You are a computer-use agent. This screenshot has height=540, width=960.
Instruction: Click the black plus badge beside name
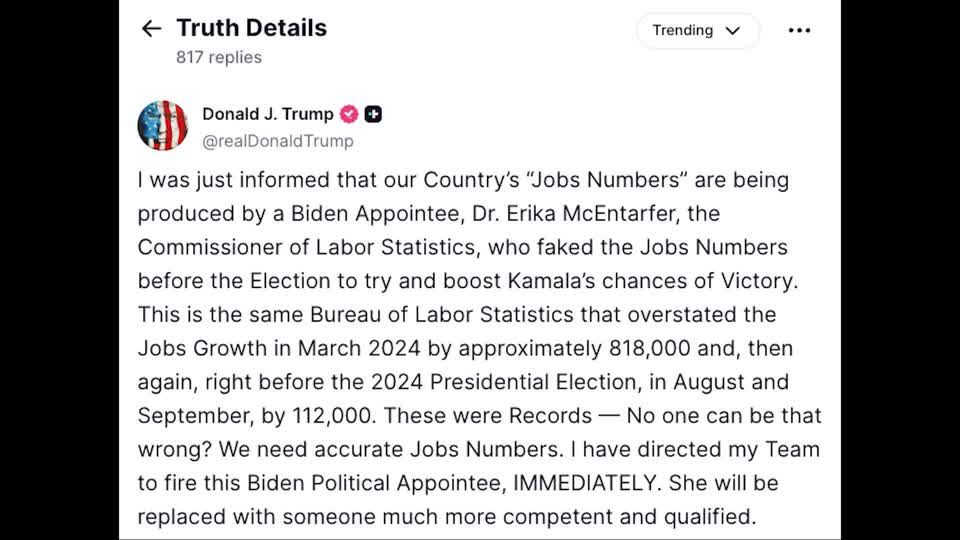point(373,114)
